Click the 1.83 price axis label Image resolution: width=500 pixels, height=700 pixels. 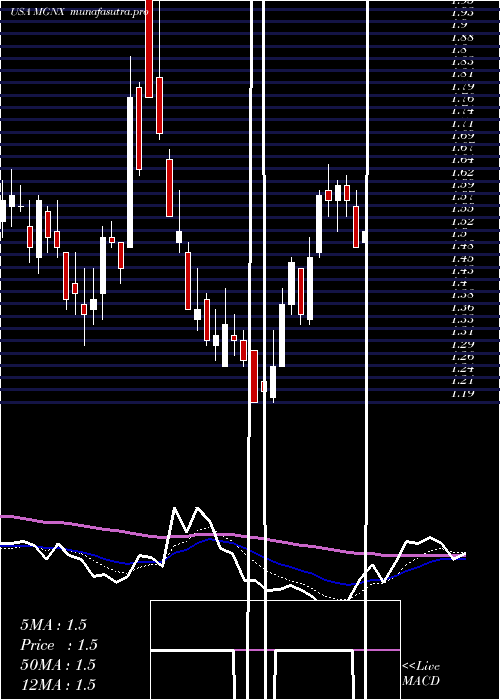[x=462, y=62]
